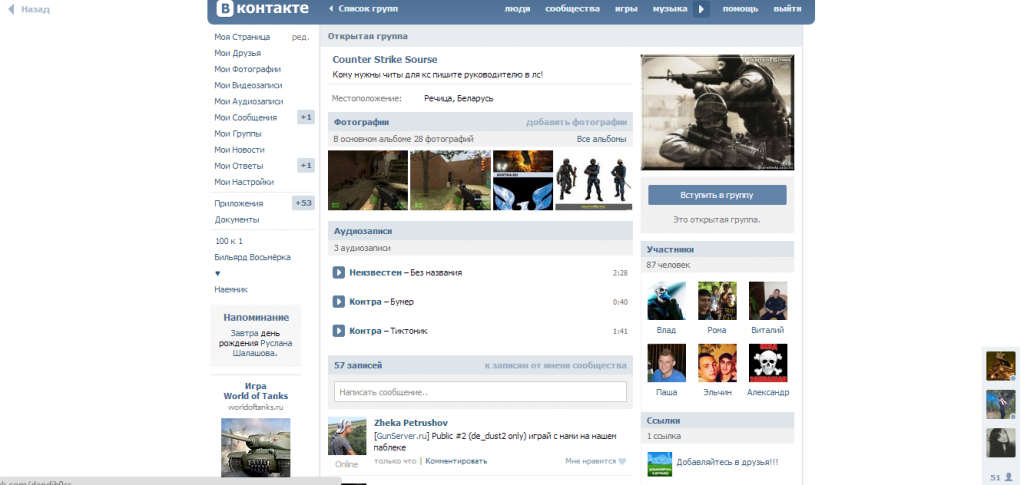
Task: Click the Приложения +53 counter badge
Action: pyautogui.click(x=303, y=203)
